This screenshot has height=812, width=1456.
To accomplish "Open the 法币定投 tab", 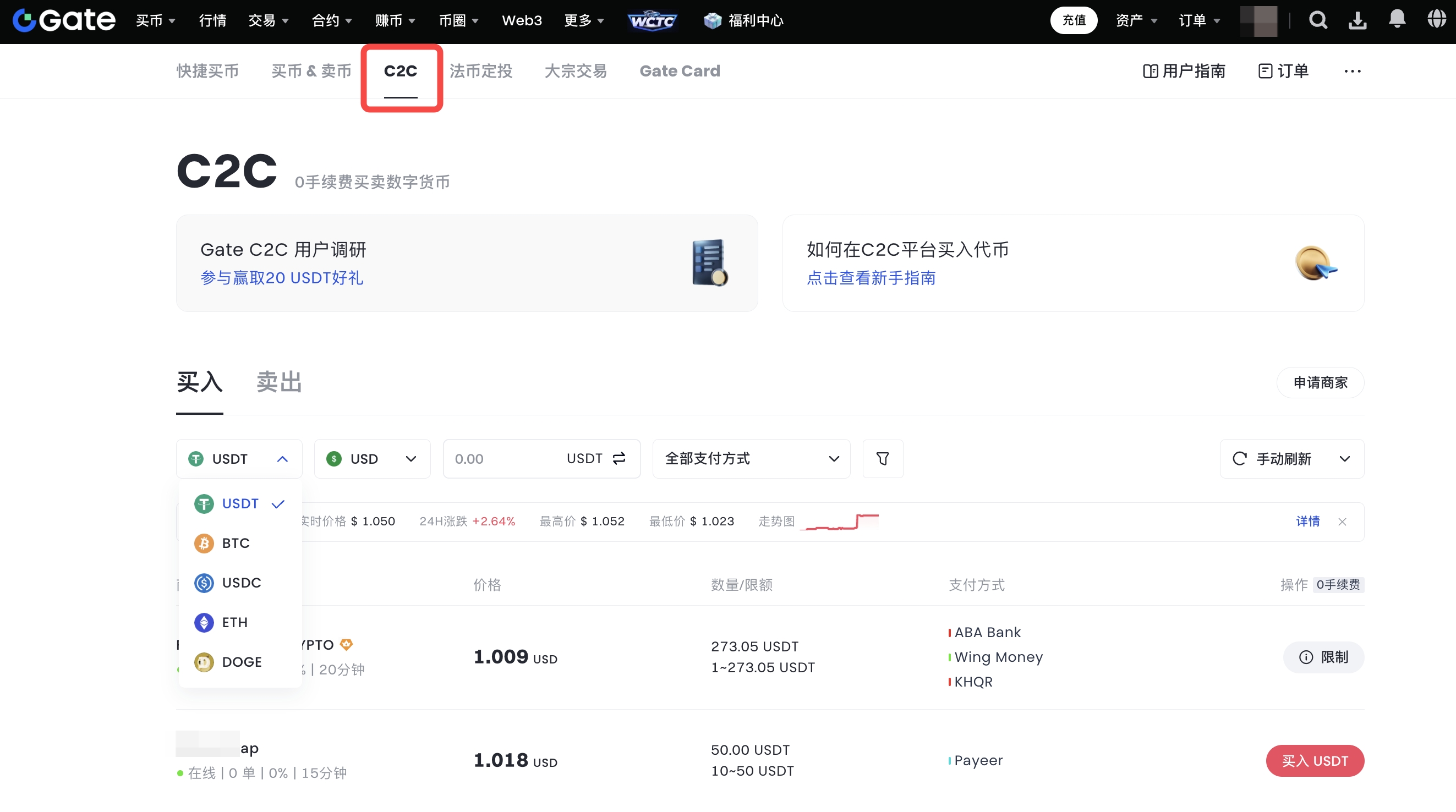I will 481,71.
